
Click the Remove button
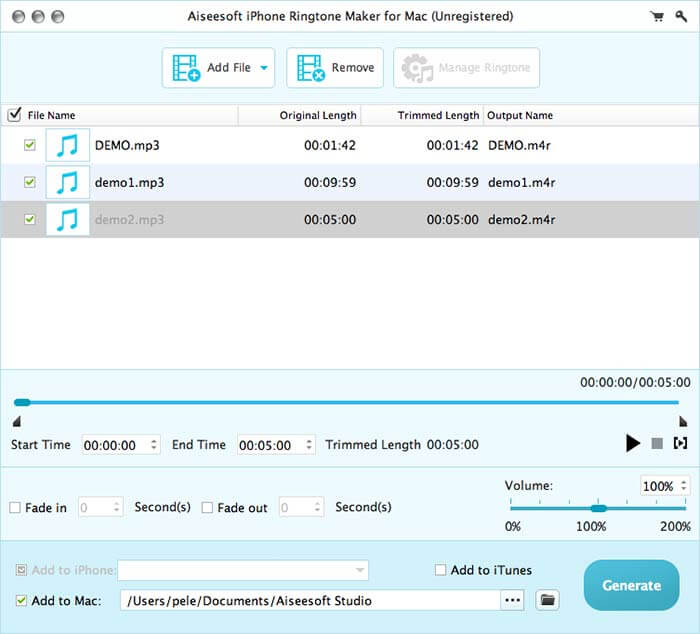tap(335, 68)
